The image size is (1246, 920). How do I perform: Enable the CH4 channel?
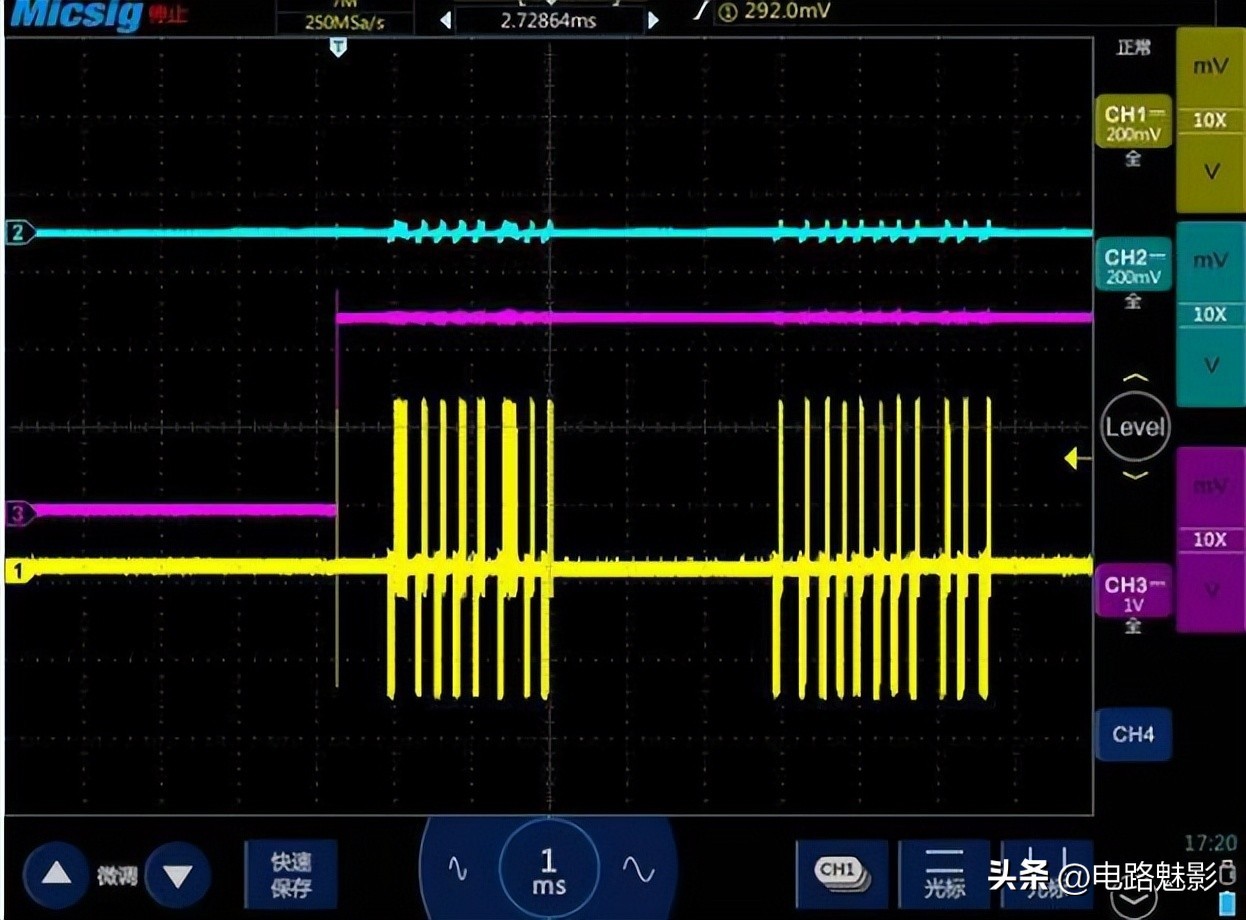pyautogui.click(x=1133, y=735)
